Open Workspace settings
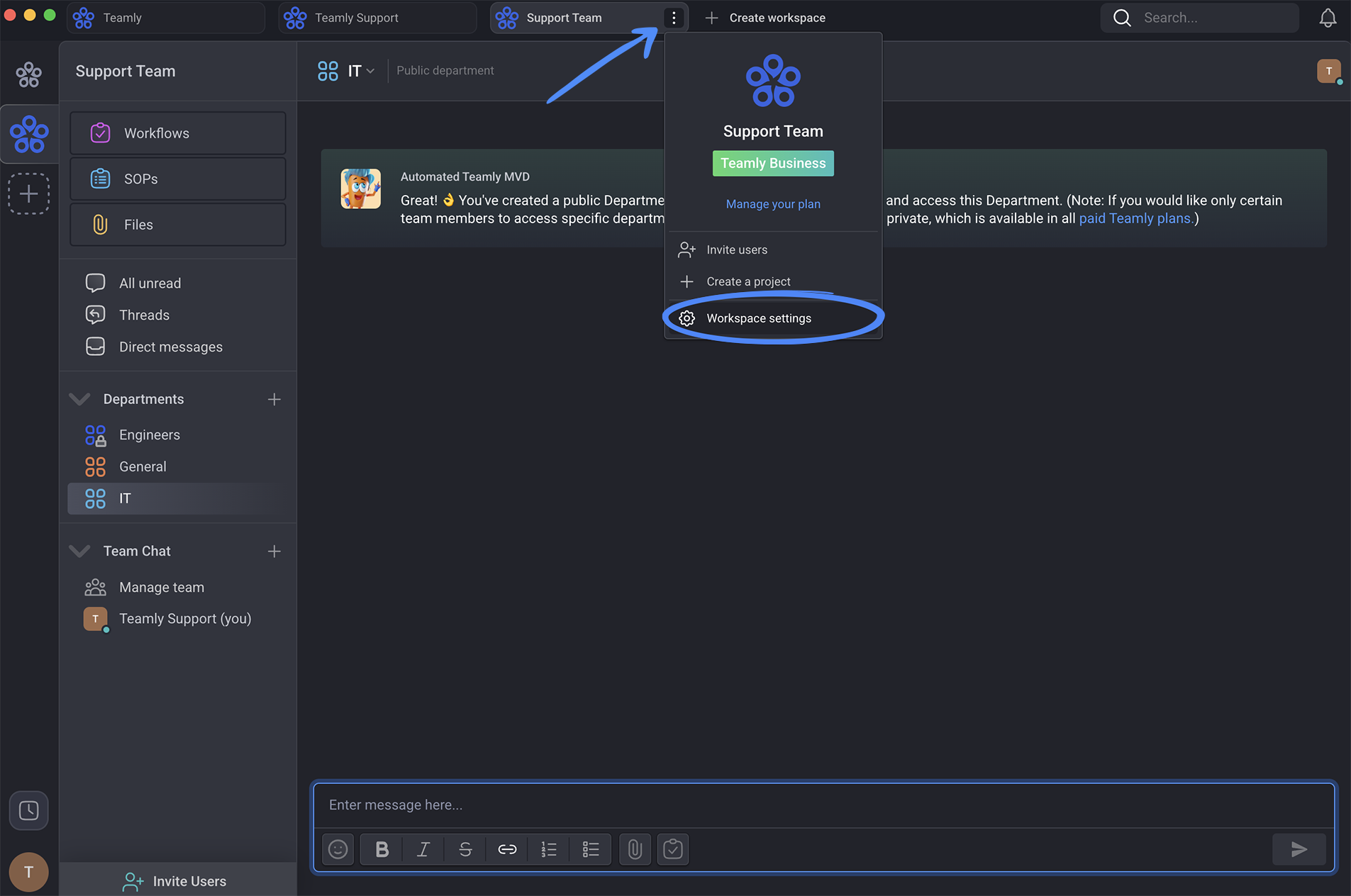 pyautogui.click(x=773, y=318)
